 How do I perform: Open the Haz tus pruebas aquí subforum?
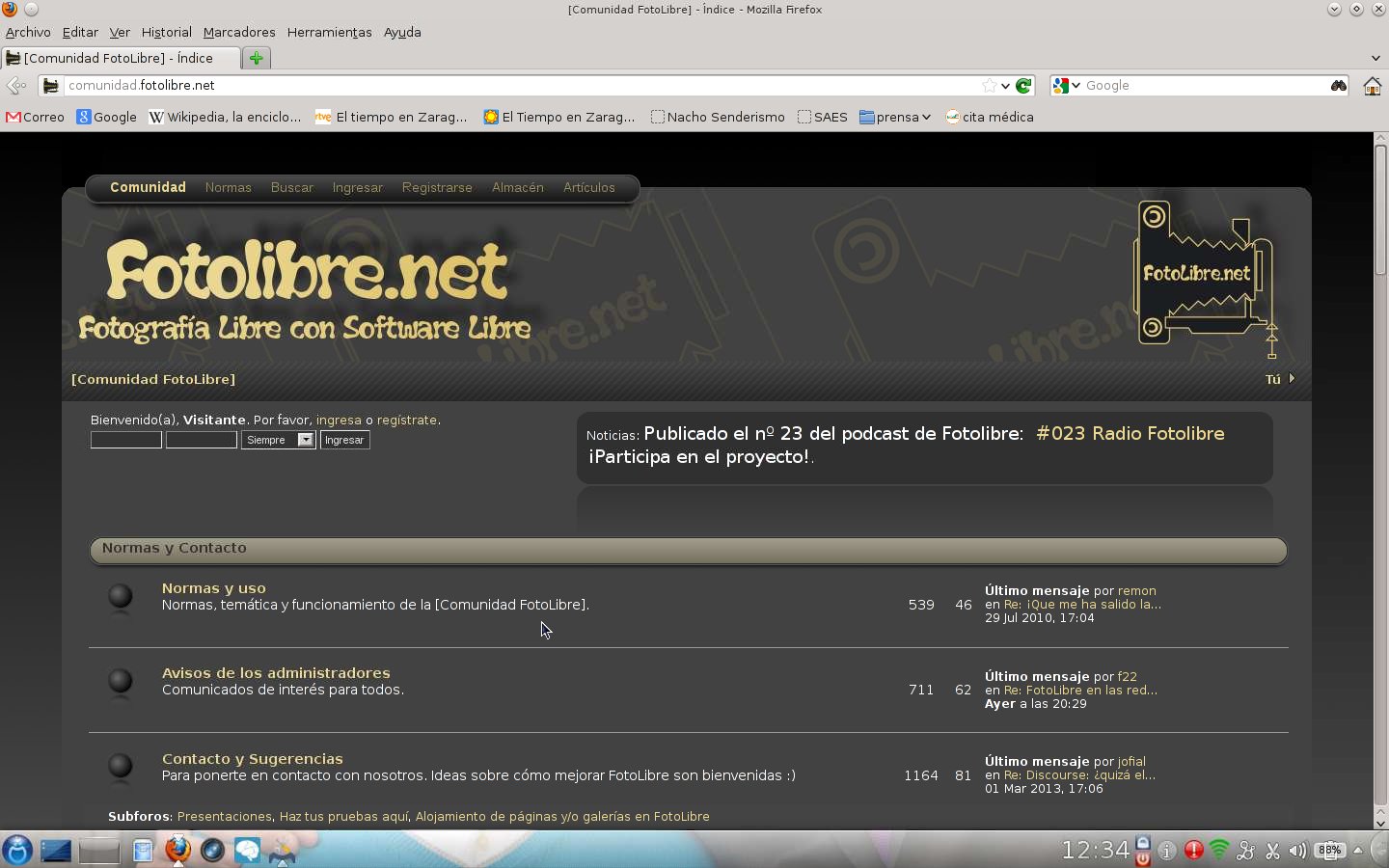(x=343, y=817)
